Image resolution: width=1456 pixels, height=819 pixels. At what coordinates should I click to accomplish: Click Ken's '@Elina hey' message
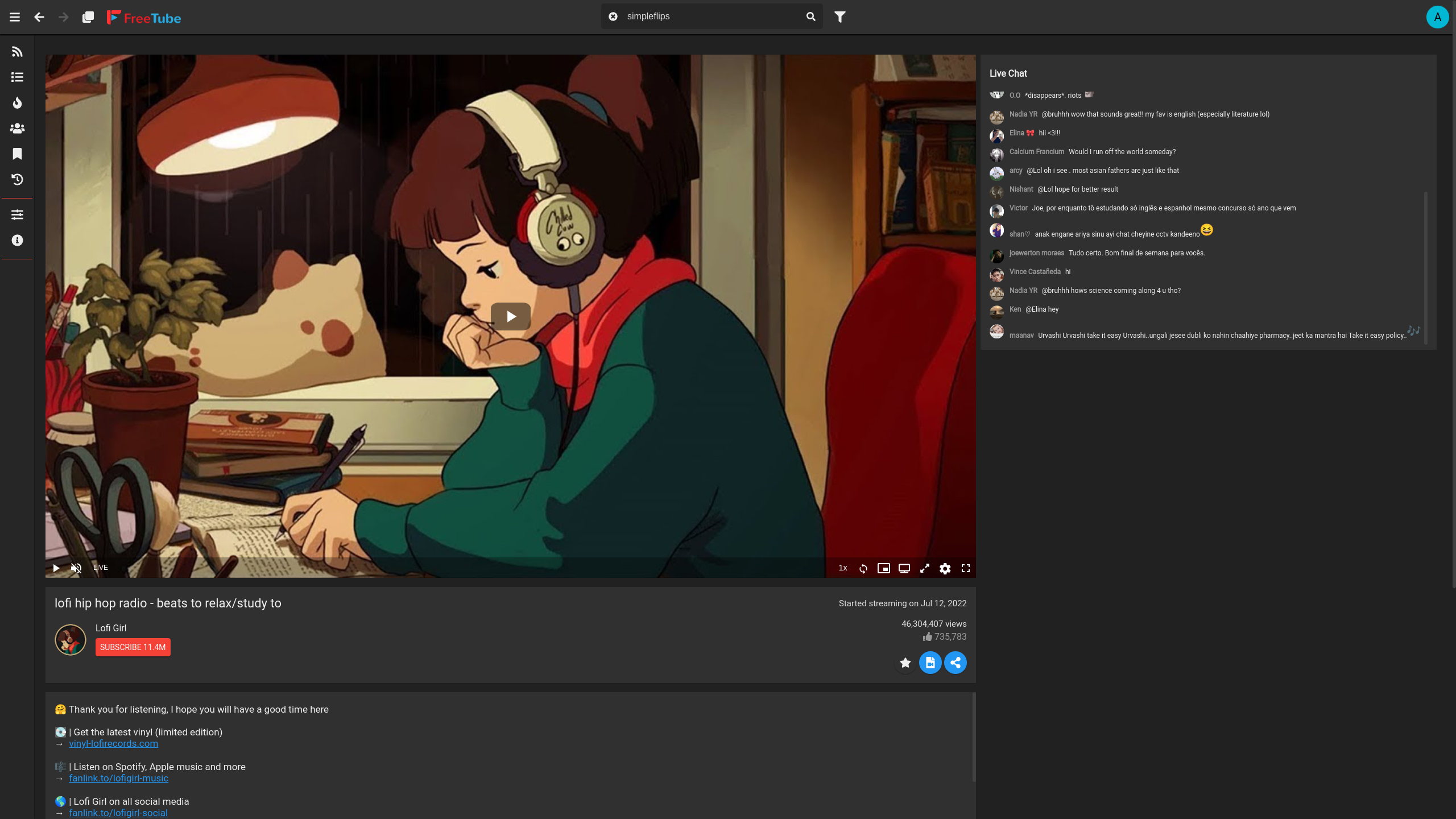pyautogui.click(x=1042, y=309)
